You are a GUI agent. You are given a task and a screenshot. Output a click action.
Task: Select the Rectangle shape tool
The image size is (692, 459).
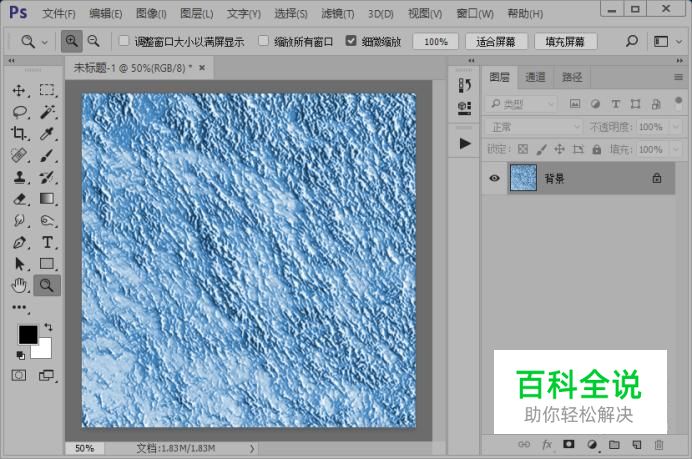(47, 264)
